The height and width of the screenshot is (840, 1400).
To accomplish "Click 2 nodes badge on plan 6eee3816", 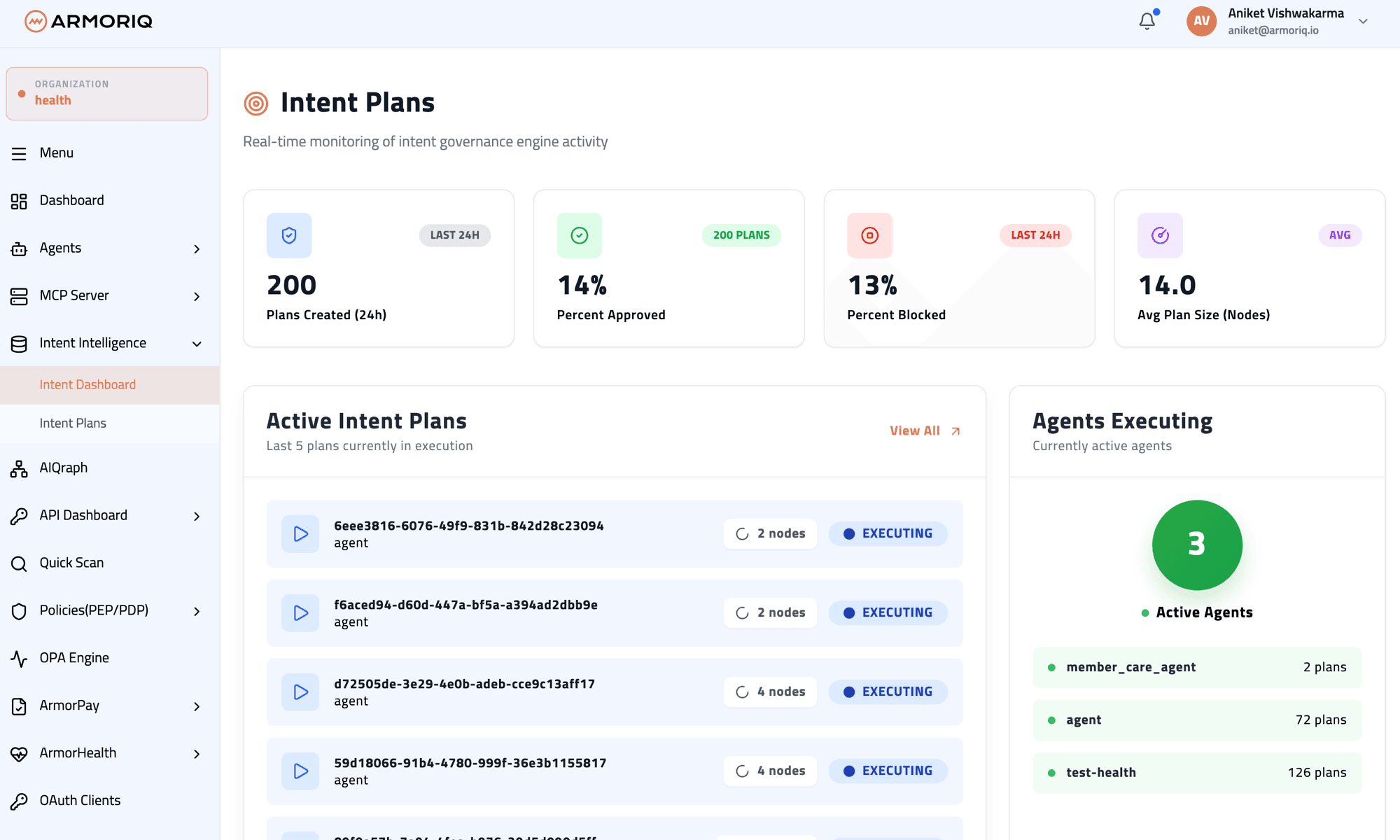I will pyautogui.click(x=771, y=533).
